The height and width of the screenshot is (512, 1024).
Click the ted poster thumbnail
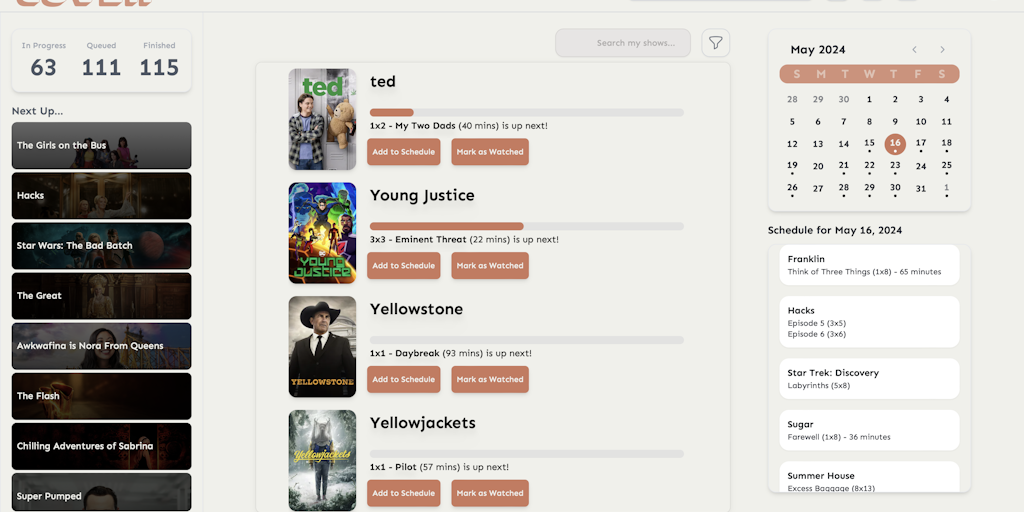(322, 119)
